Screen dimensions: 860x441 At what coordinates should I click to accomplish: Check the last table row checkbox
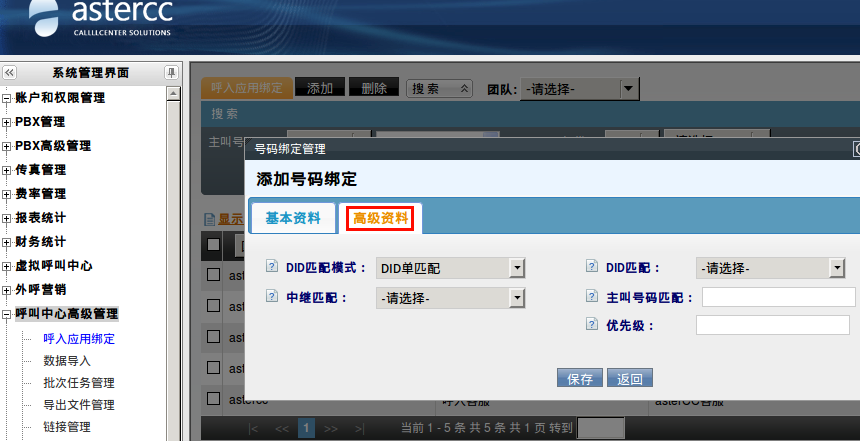pyautogui.click(x=213, y=398)
